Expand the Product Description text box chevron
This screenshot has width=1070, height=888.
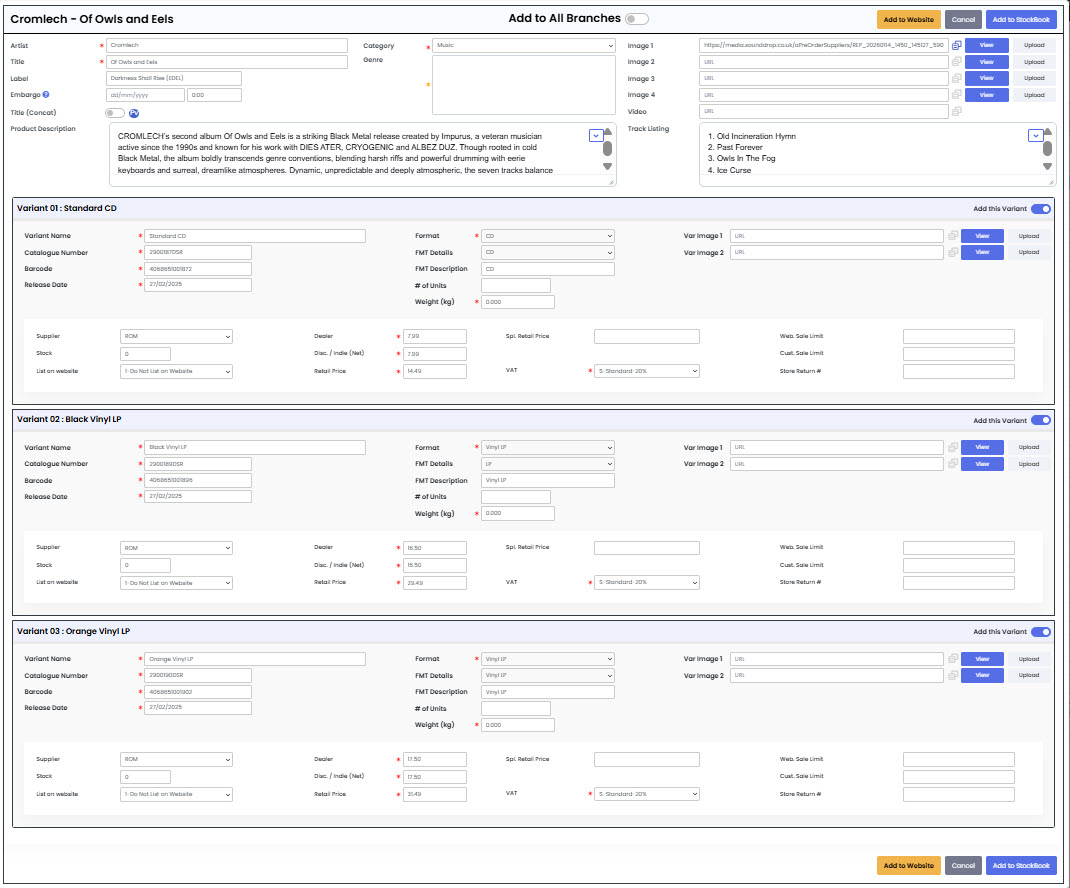click(596, 135)
